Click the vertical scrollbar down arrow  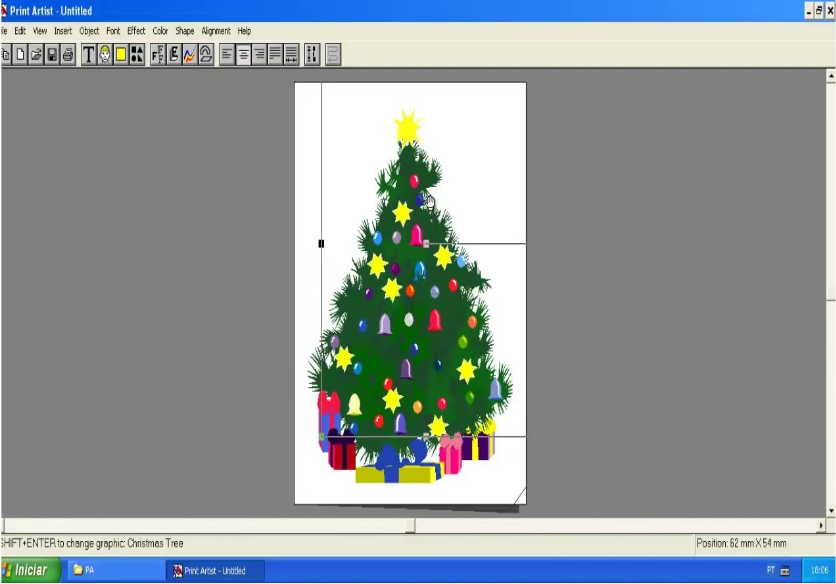pyautogui.click(x=831, y=511)
